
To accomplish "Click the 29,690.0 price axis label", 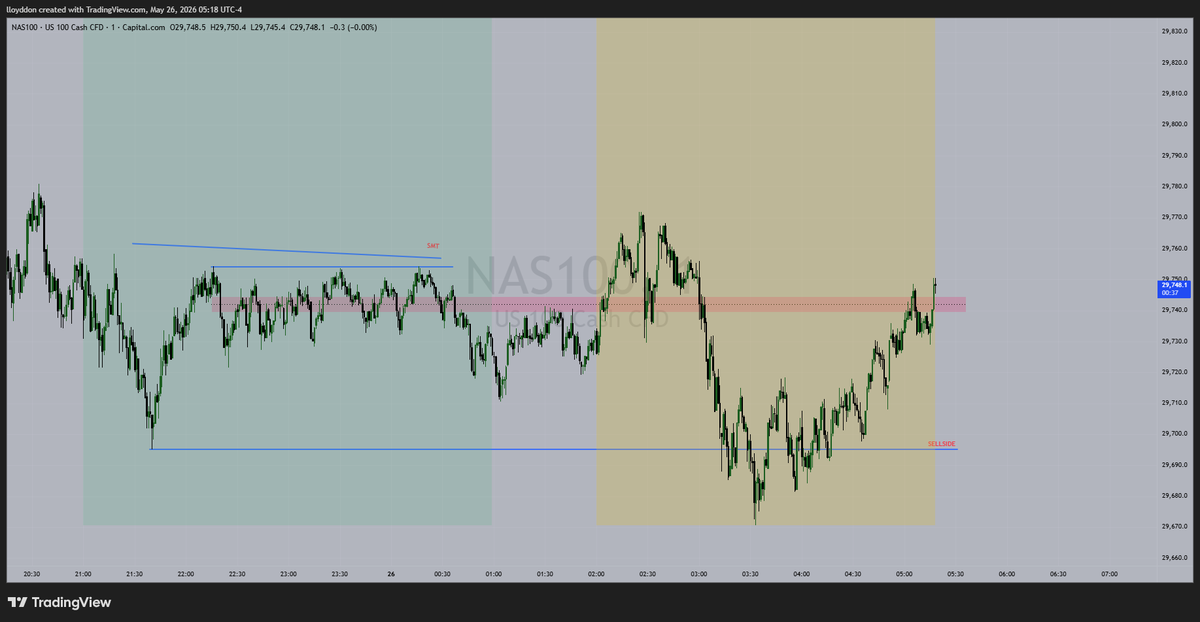I will 1173,465.
